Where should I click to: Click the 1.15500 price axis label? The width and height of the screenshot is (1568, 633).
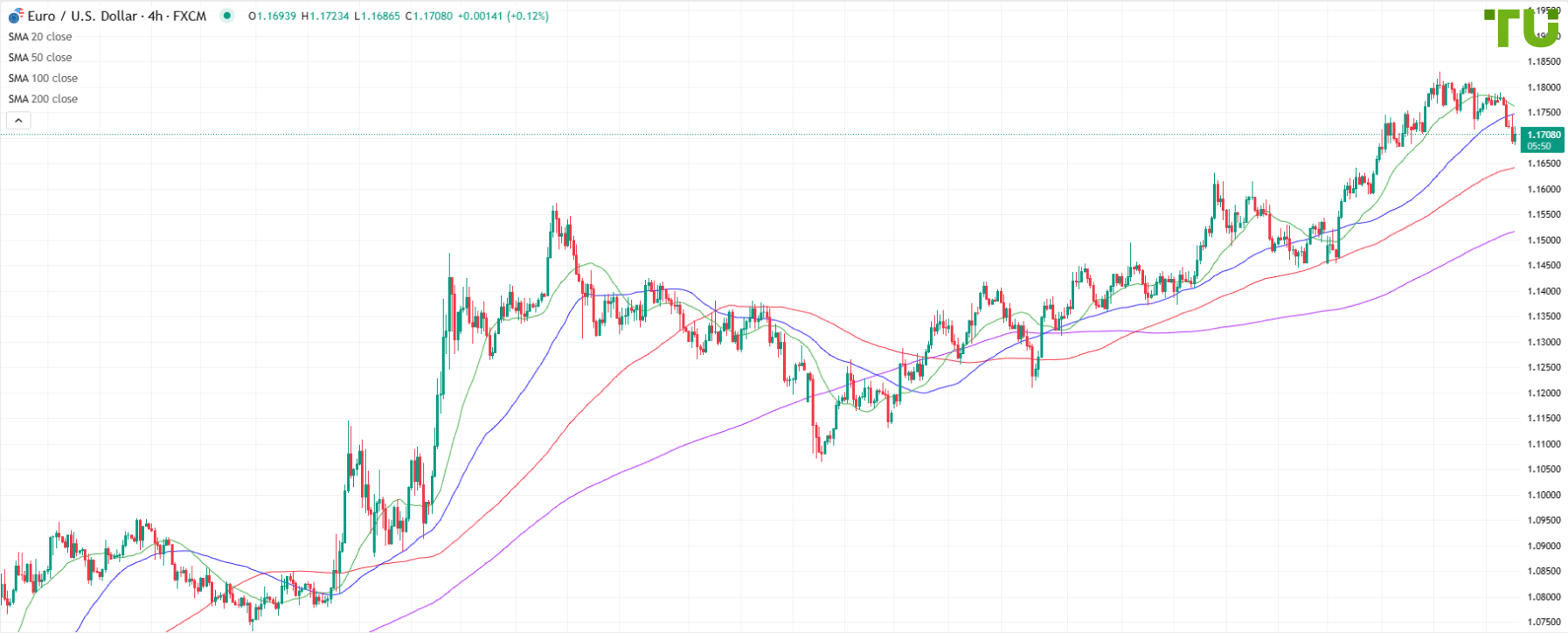coord(1544,214)
